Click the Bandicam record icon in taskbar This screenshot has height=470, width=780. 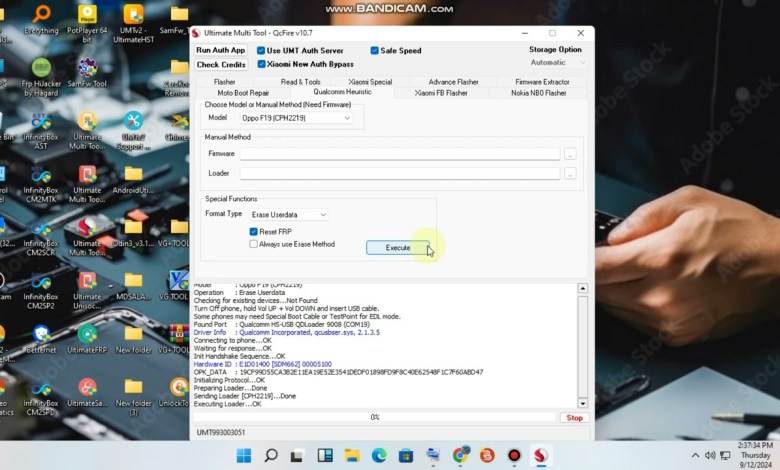(x=514, y=455)
